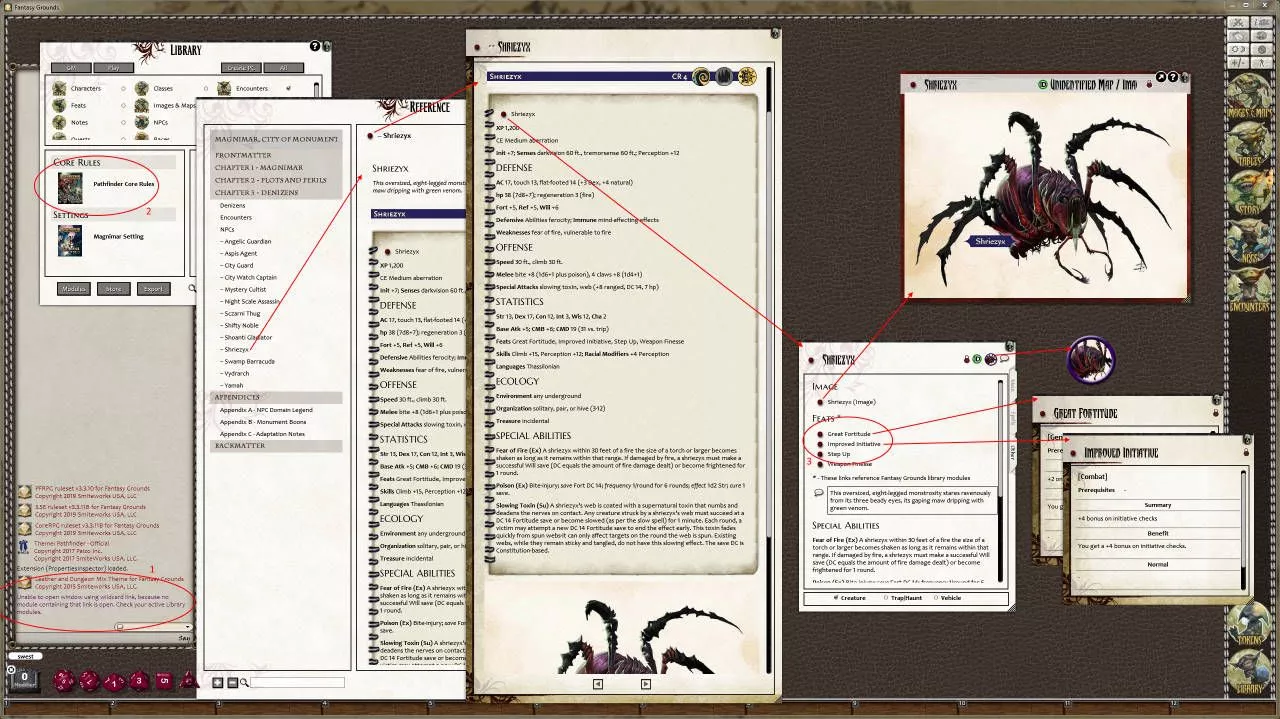Click the Images & Maps icon in Library
The width and height of the screenshot is (1280, 719).
pyautogui.click(x=142, y=105)
